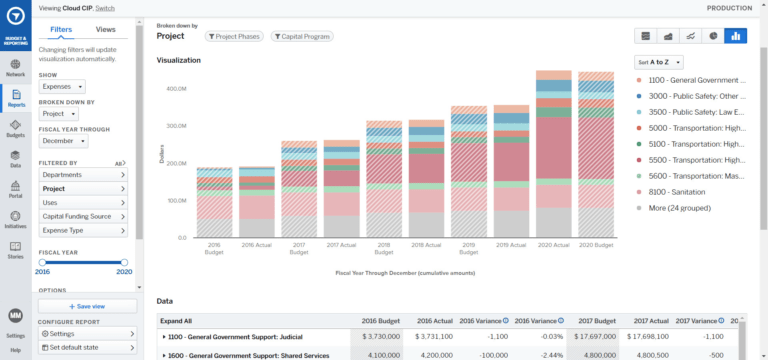Click the Project Phases filter pill

point(234,36)
